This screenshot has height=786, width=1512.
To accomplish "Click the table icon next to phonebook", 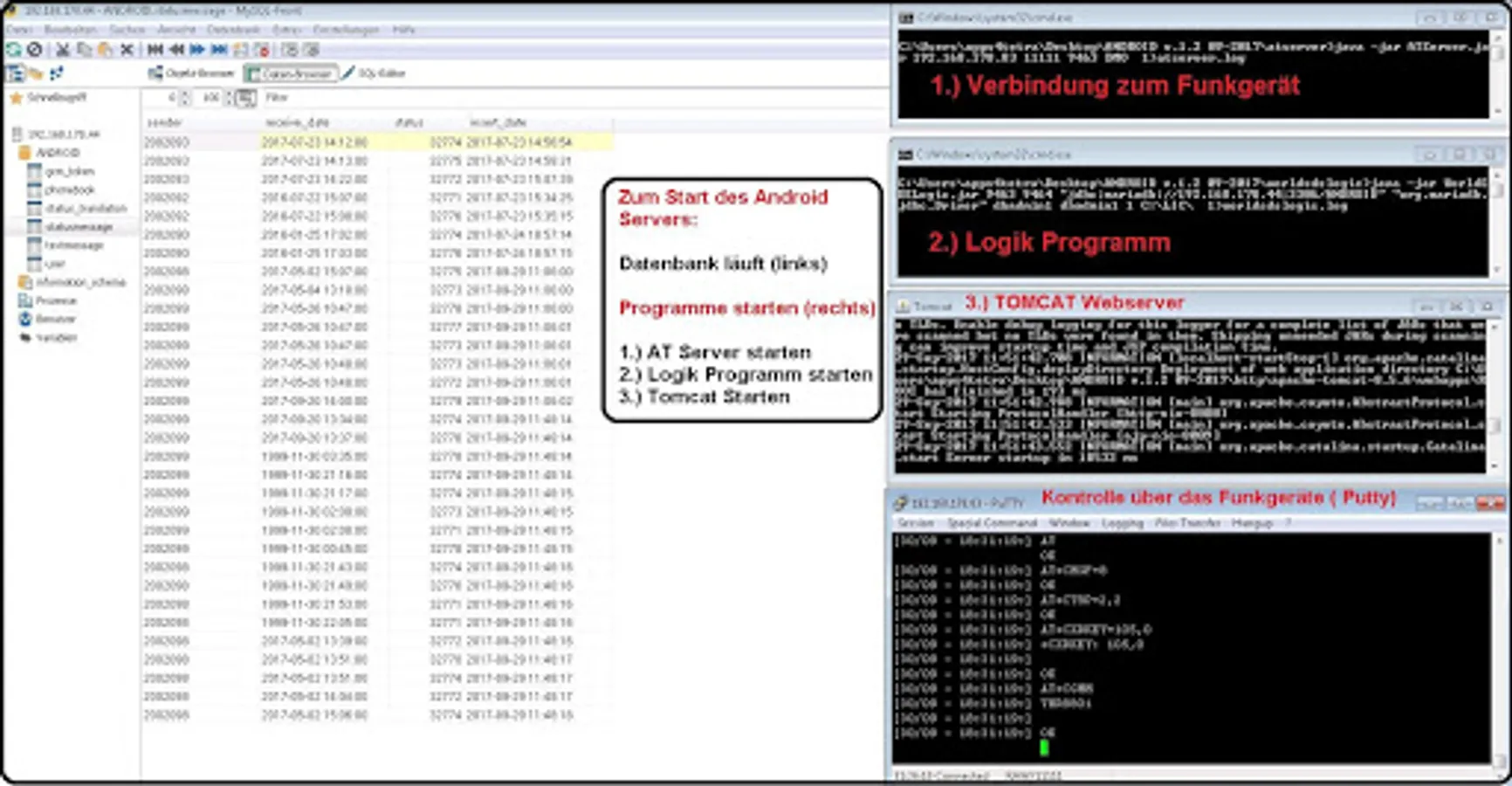I will point(35,190).
